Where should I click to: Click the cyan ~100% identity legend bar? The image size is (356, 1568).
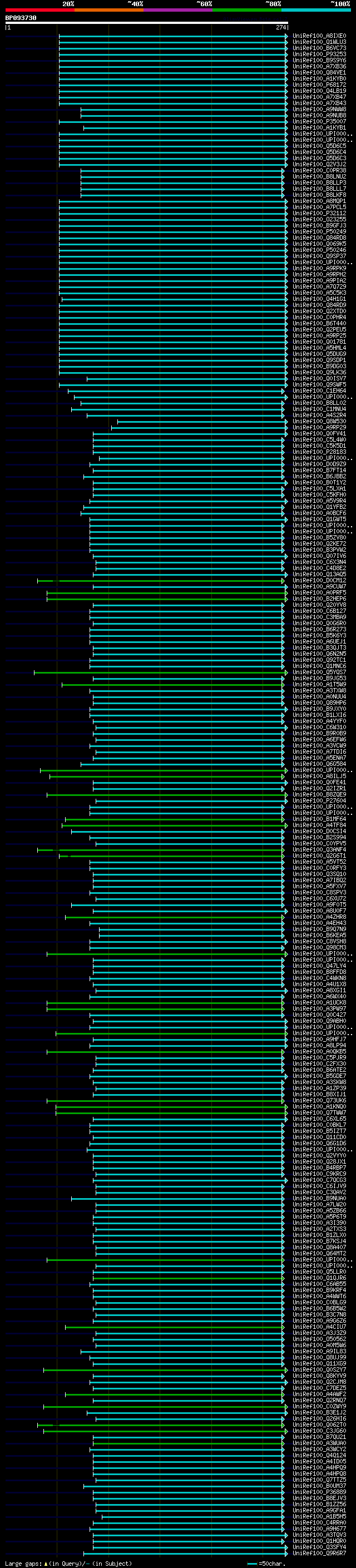tap(316, 10)
